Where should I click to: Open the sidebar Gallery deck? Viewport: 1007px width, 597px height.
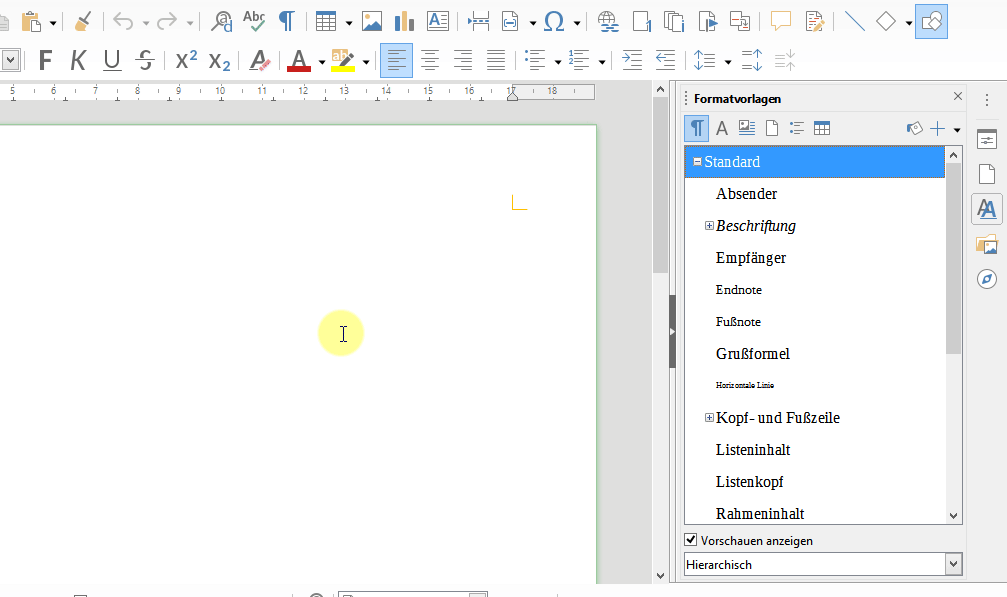(x=987, y=245)
